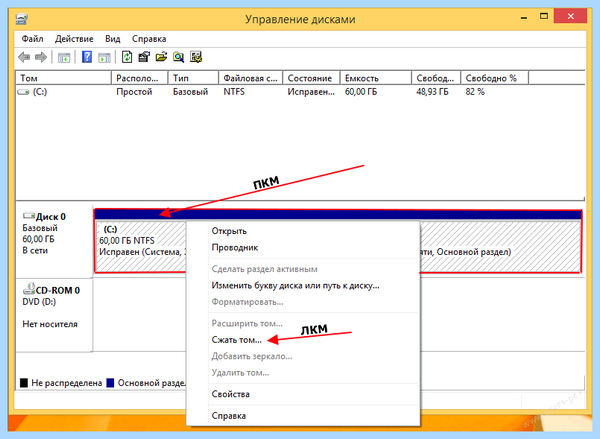Sort by the Тип column header

[193, 78]
